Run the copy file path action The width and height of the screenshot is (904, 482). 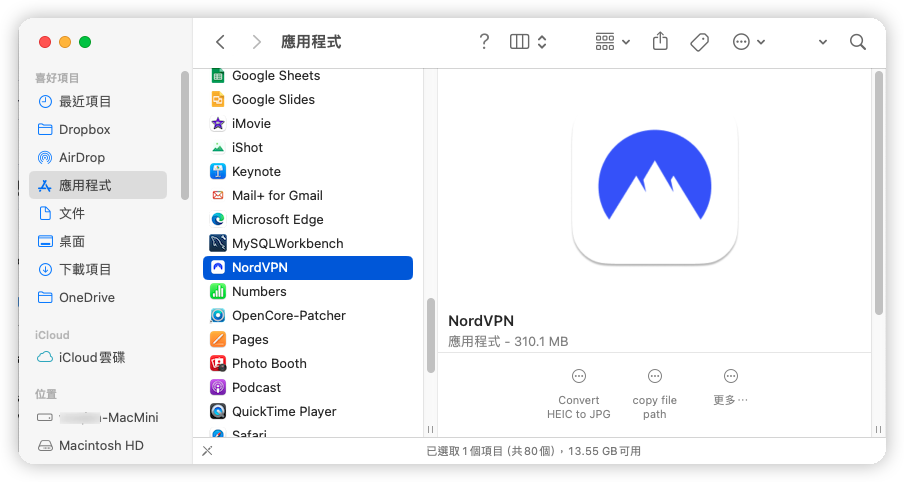(x=654, y=394)
